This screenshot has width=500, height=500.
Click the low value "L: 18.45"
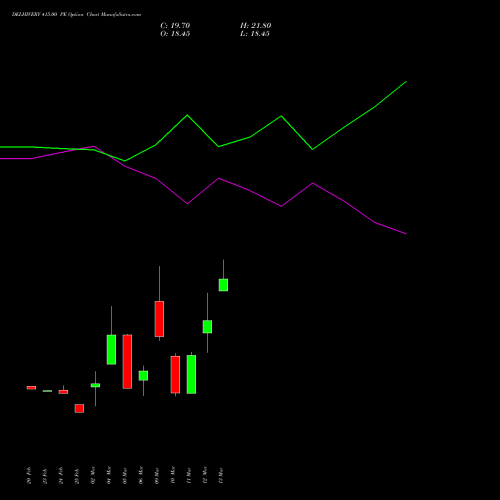pos(255,34)
